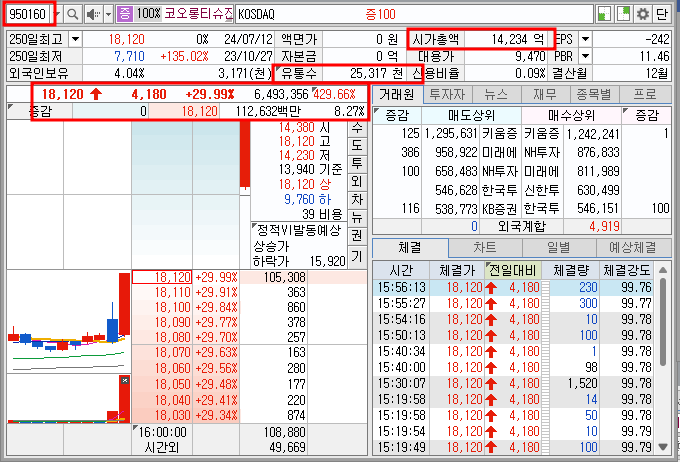The width and height of the screenshot is (680, 462).
Task: Click the 수 side button beside the chart
Action: coord(357,128)
